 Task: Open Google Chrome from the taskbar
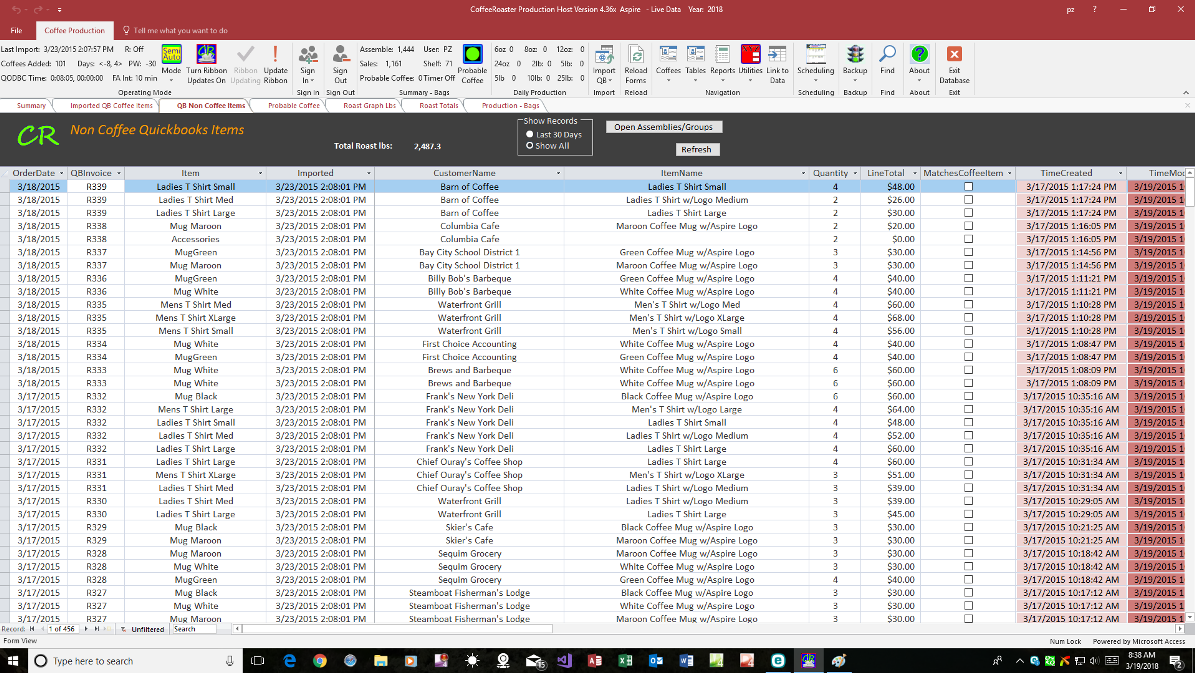[x=319, y=661]
